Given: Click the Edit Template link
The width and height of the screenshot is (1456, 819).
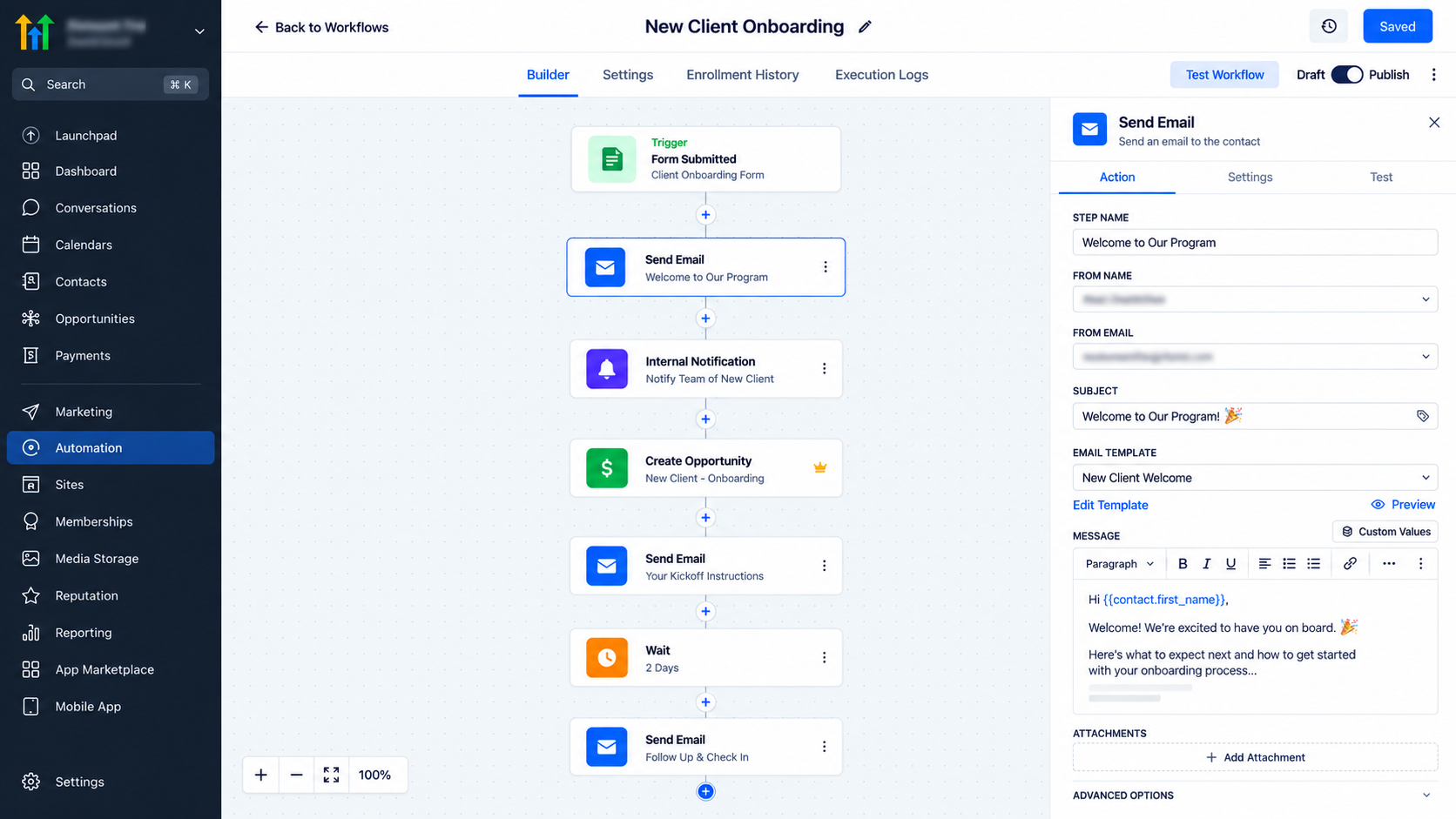Looking at the screenshot, I should tap(1110, 505).
